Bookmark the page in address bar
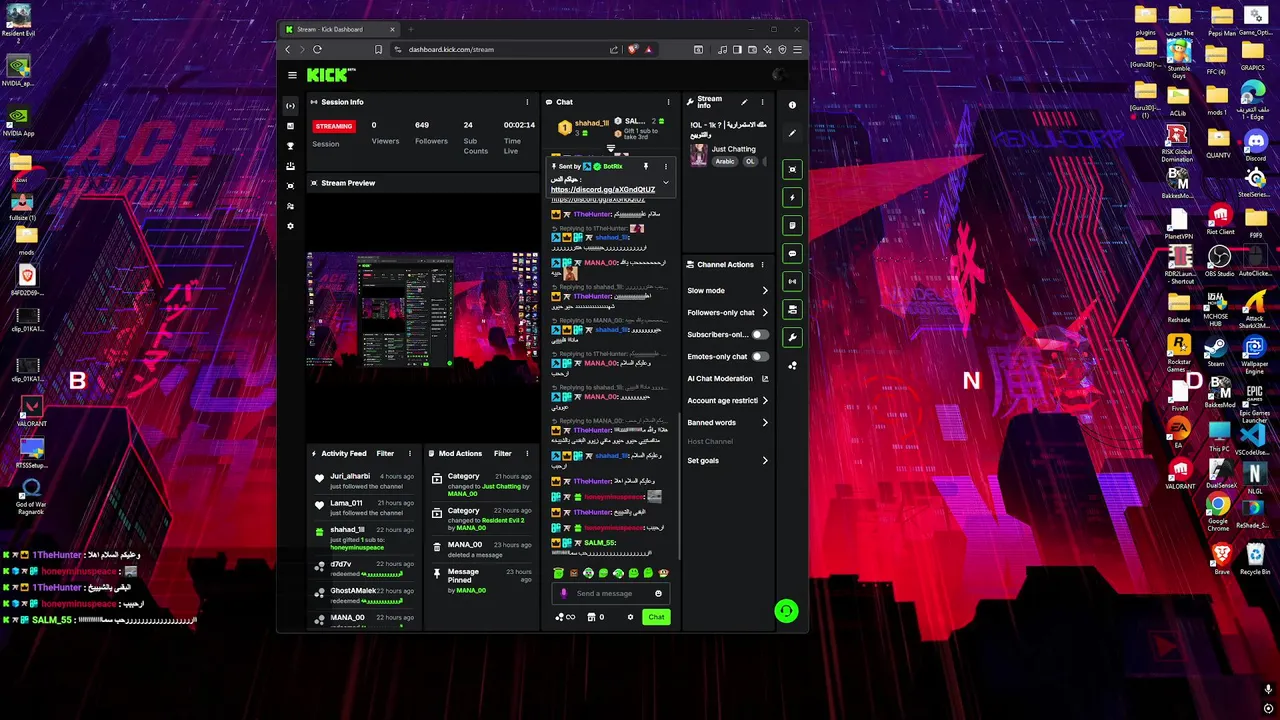 tap(378, 49)
